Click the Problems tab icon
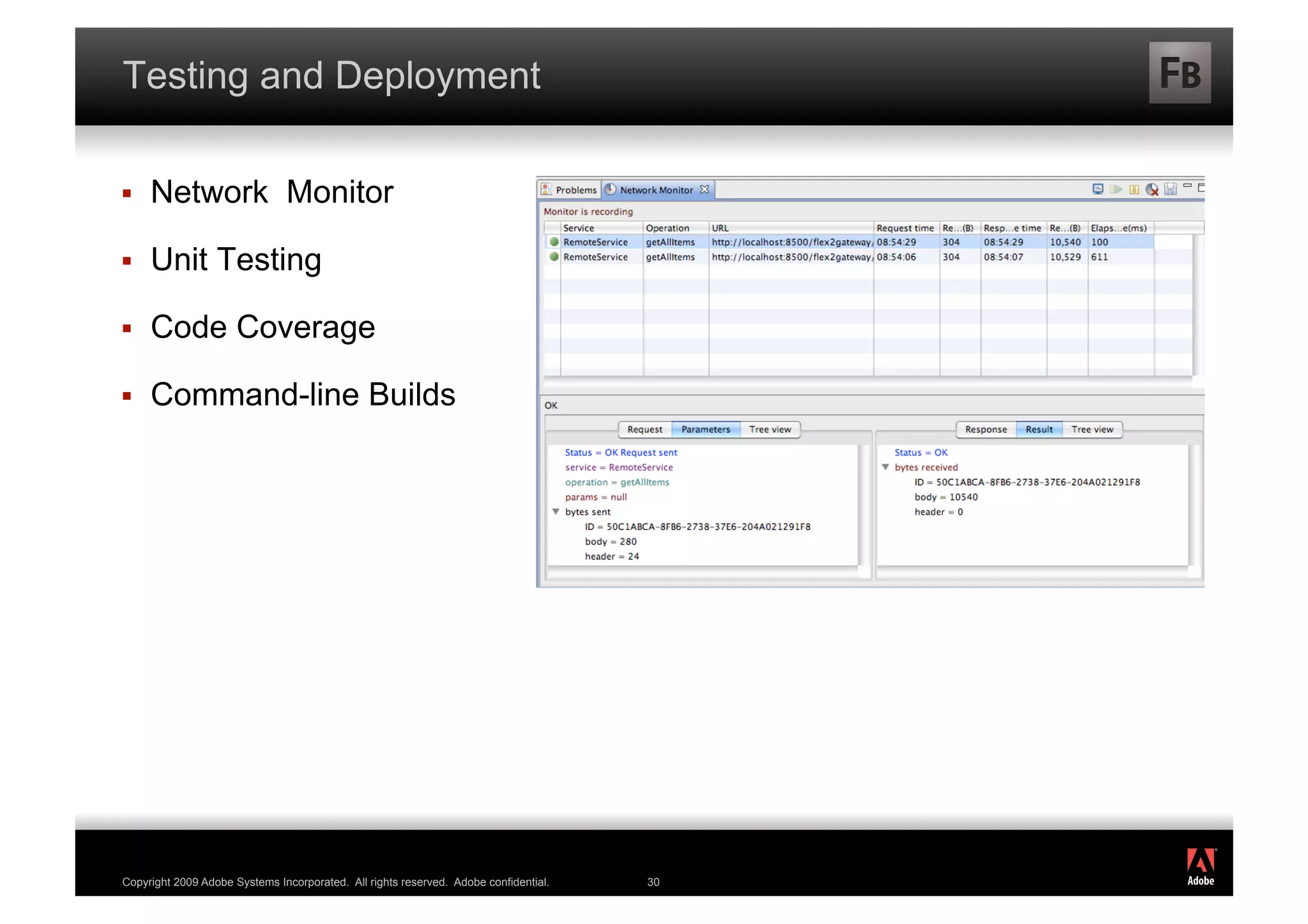1308x924 pixels. coord(546,190)
